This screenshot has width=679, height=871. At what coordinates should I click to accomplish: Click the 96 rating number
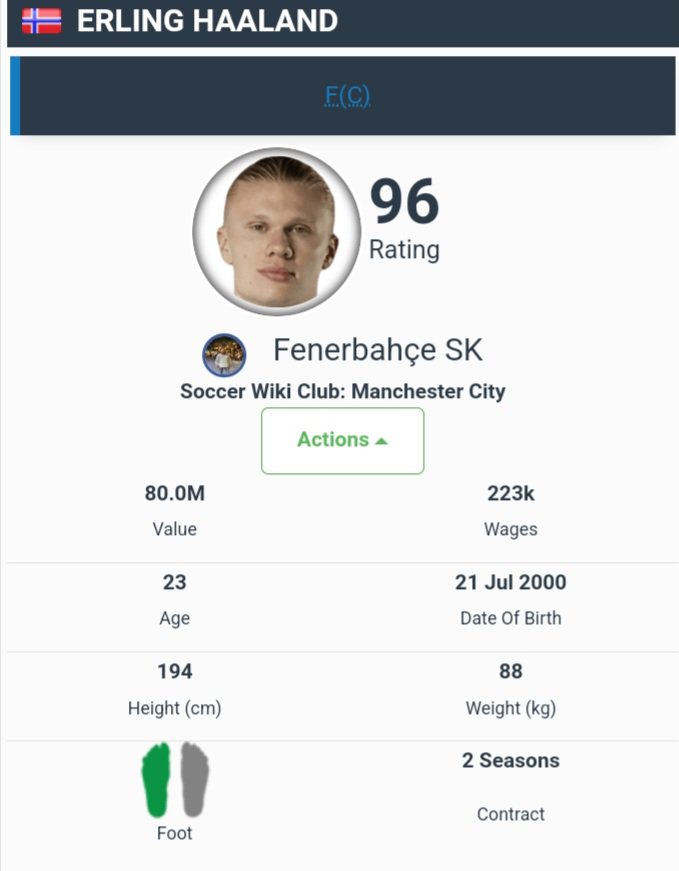404,201
